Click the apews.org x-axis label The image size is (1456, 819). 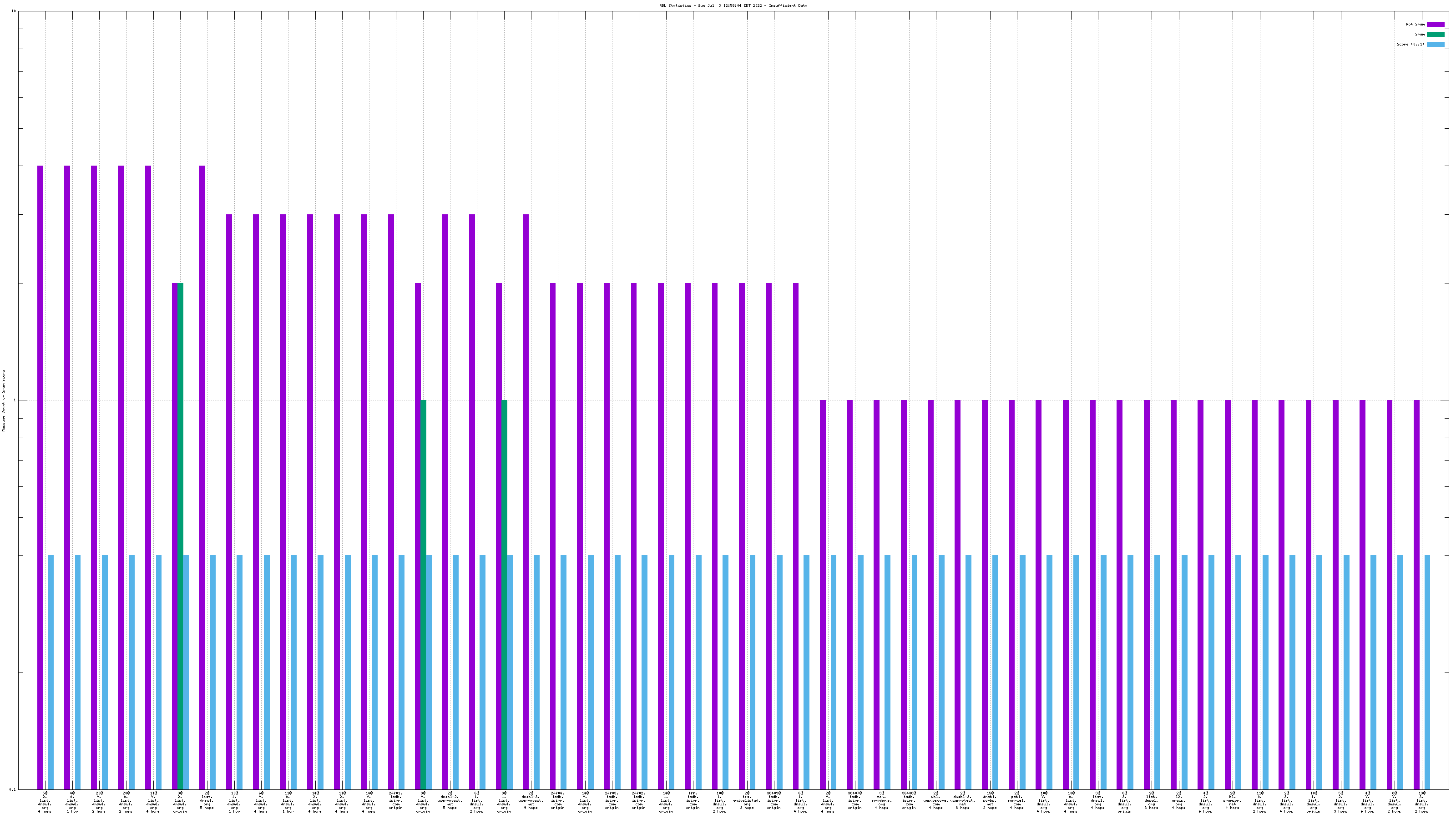click(1178, 800)
